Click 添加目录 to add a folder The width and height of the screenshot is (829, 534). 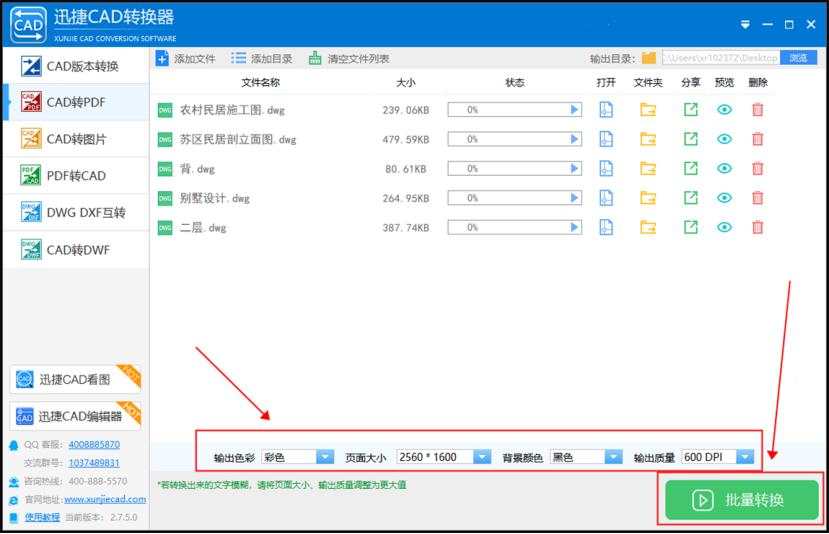262,58
